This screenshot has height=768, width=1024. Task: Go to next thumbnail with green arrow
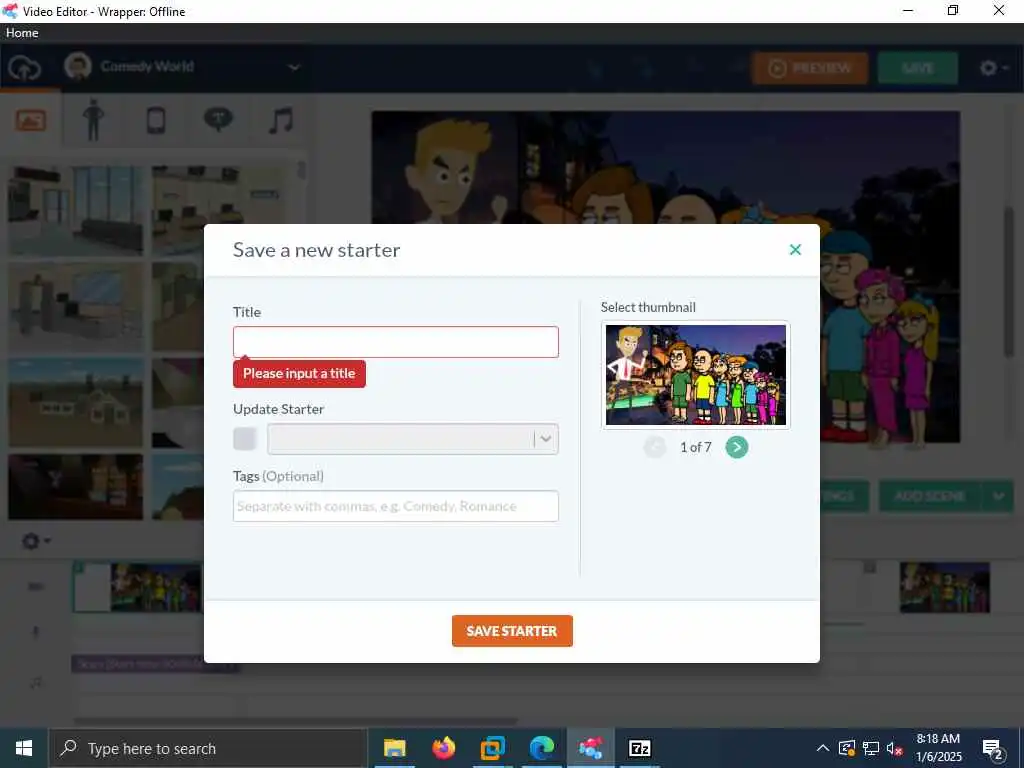coord(737,447)
